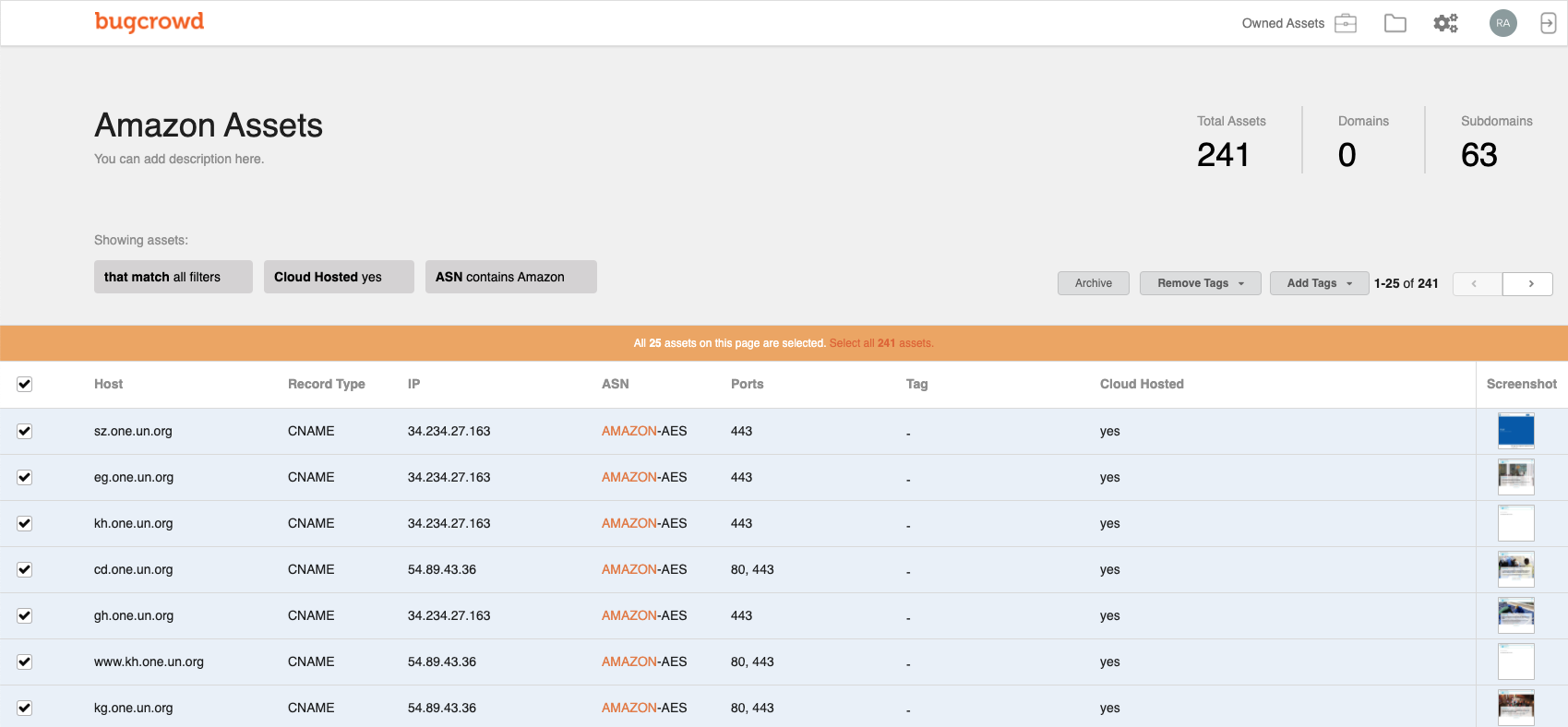Viewport: 1568px width, 727px height.
Task: Sort by the Ports column header
Action: (748, 384)
